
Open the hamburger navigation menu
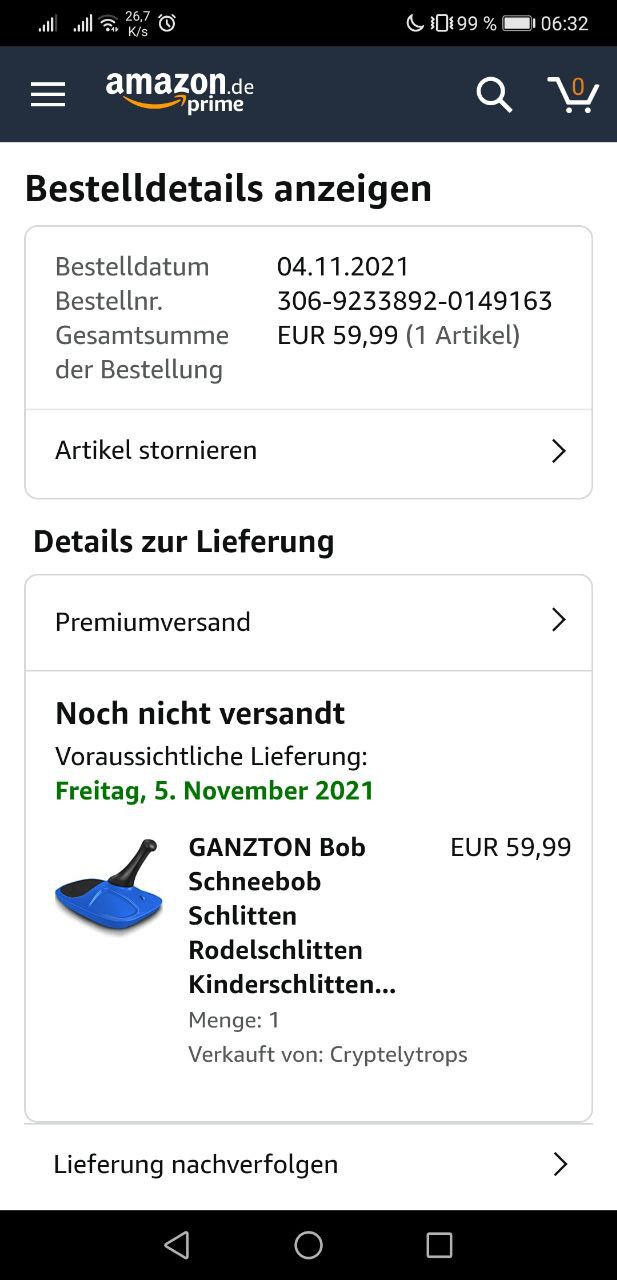point(48,94)
